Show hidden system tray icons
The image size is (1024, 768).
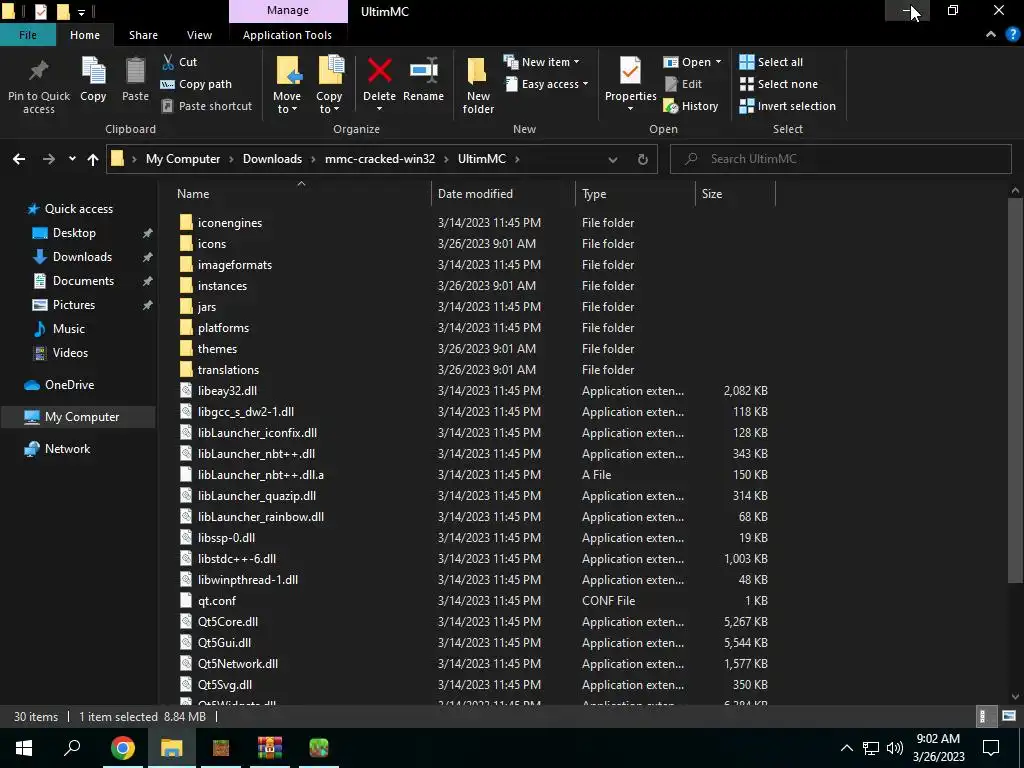click(846, 748)
